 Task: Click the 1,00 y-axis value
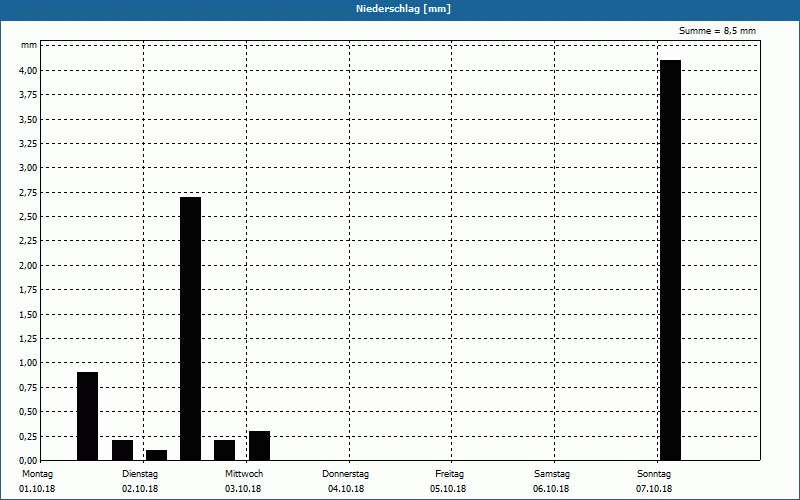[x=28, y=363]
